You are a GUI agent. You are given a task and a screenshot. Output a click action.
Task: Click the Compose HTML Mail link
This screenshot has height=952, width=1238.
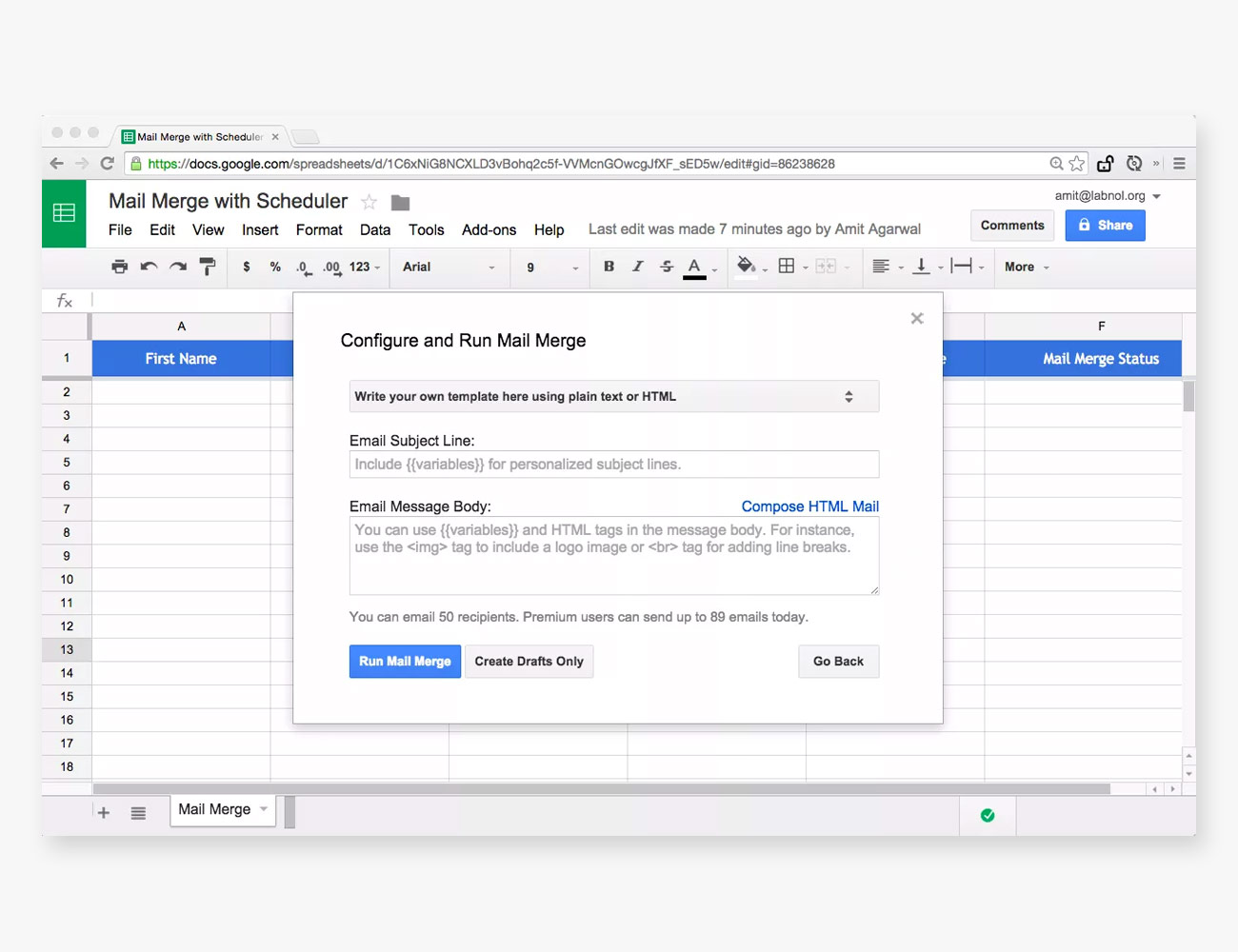809,506
